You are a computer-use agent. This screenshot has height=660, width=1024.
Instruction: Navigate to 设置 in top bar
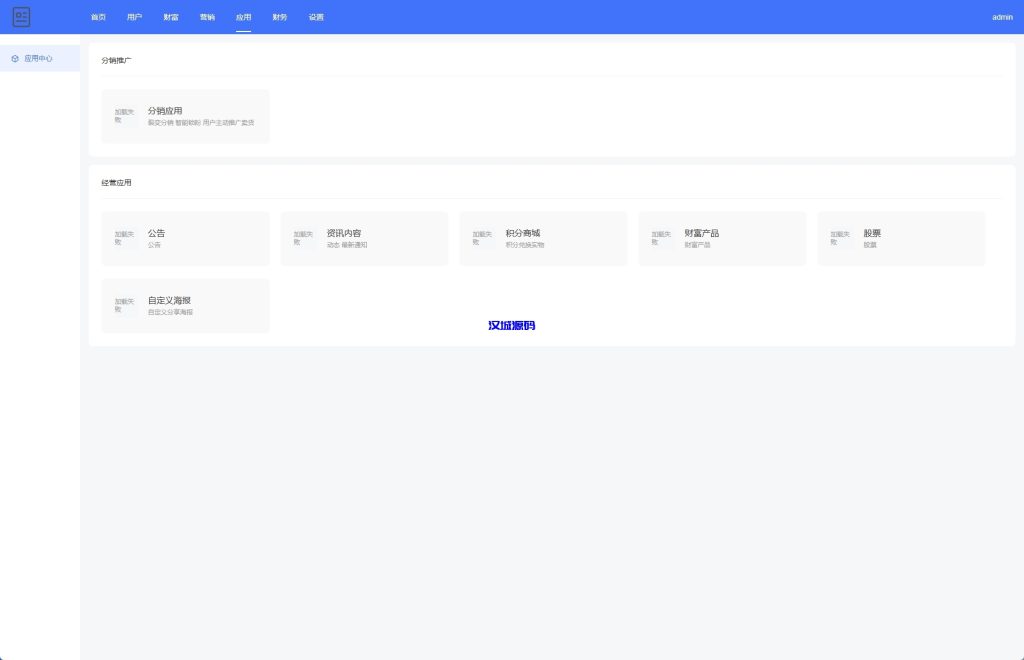316,17
